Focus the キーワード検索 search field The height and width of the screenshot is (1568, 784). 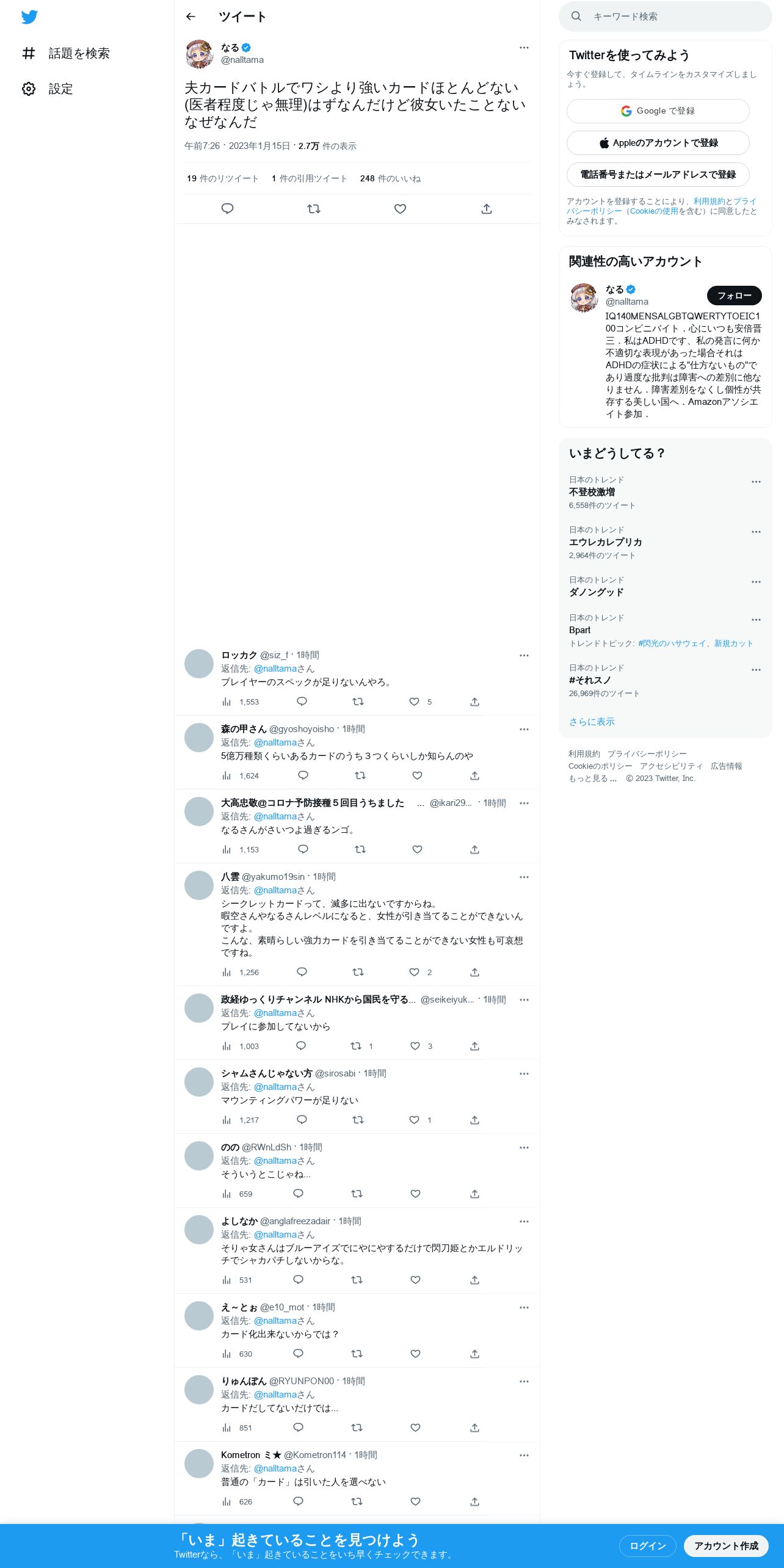[665, 16]
